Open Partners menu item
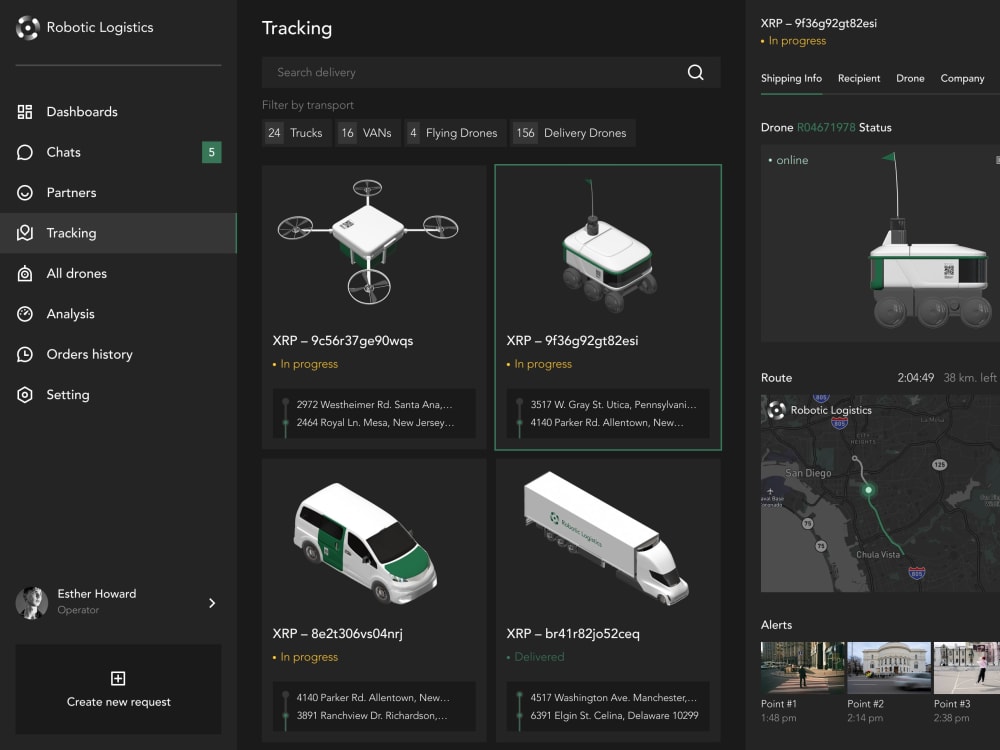 coord(118,193)
